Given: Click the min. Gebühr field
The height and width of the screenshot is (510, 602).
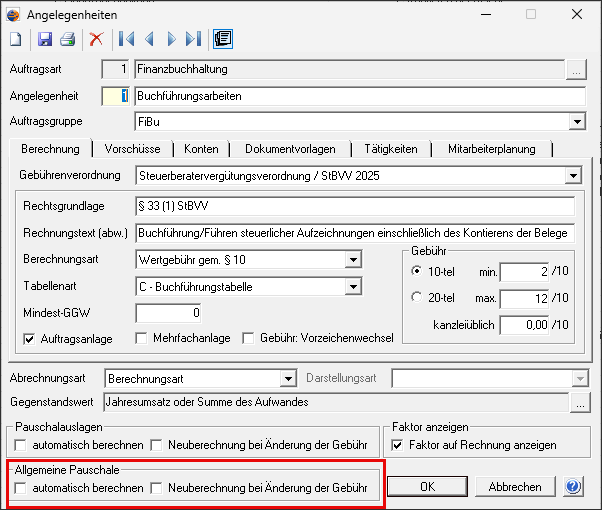Looking at the screenshot, I should coord(524,272).
